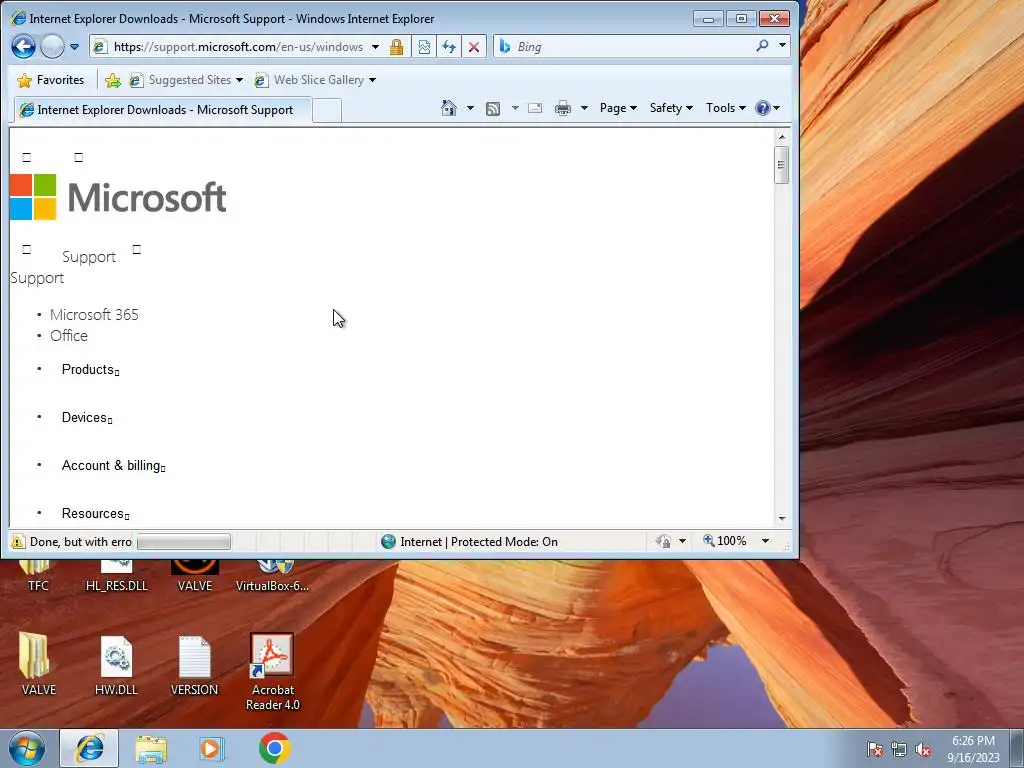Select the Internet Explorer Downloads tab
1024x768 pixels.
[x=163, y=110]
